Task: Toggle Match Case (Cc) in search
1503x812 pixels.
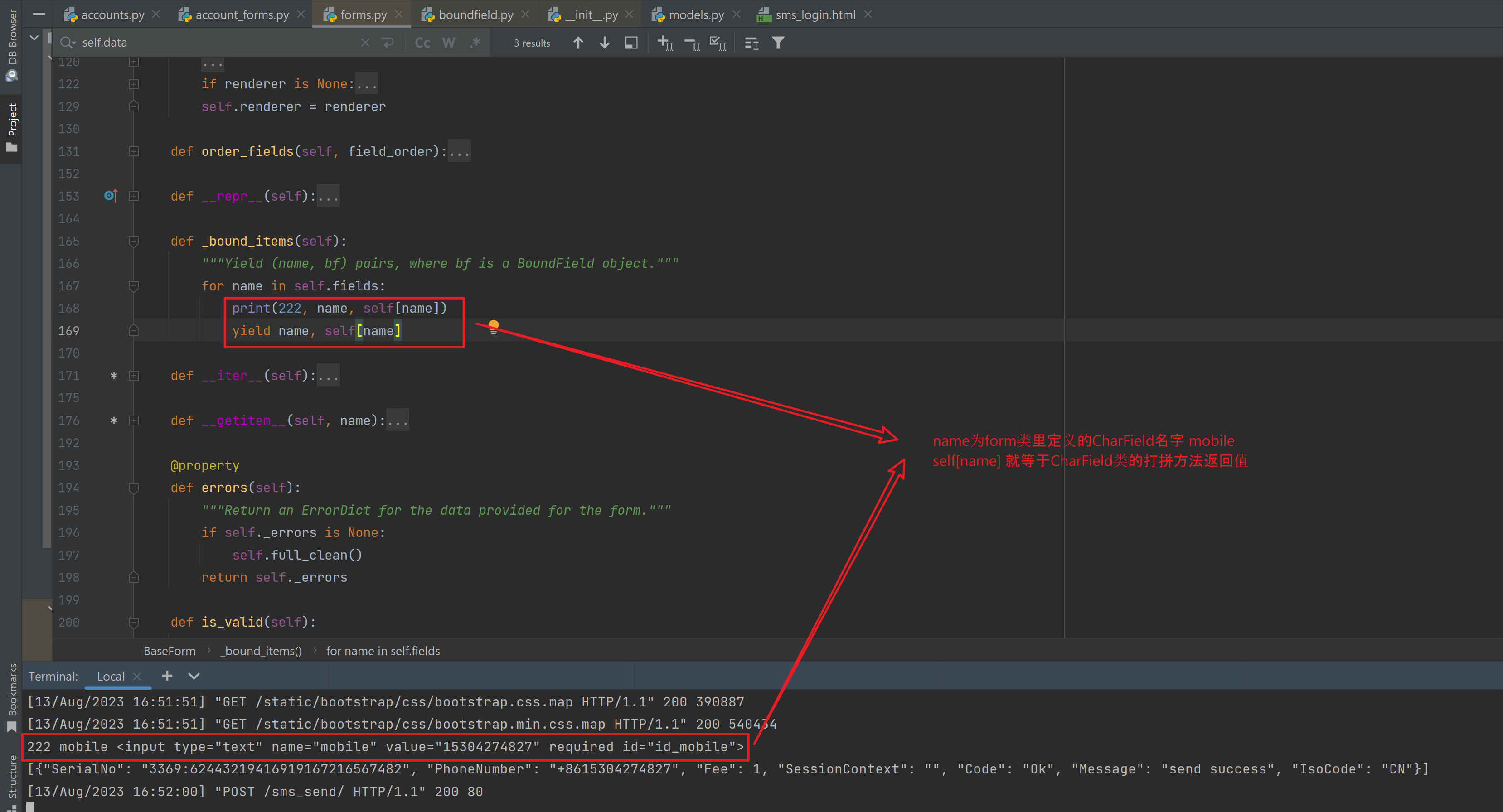Action: pos(422,43)
